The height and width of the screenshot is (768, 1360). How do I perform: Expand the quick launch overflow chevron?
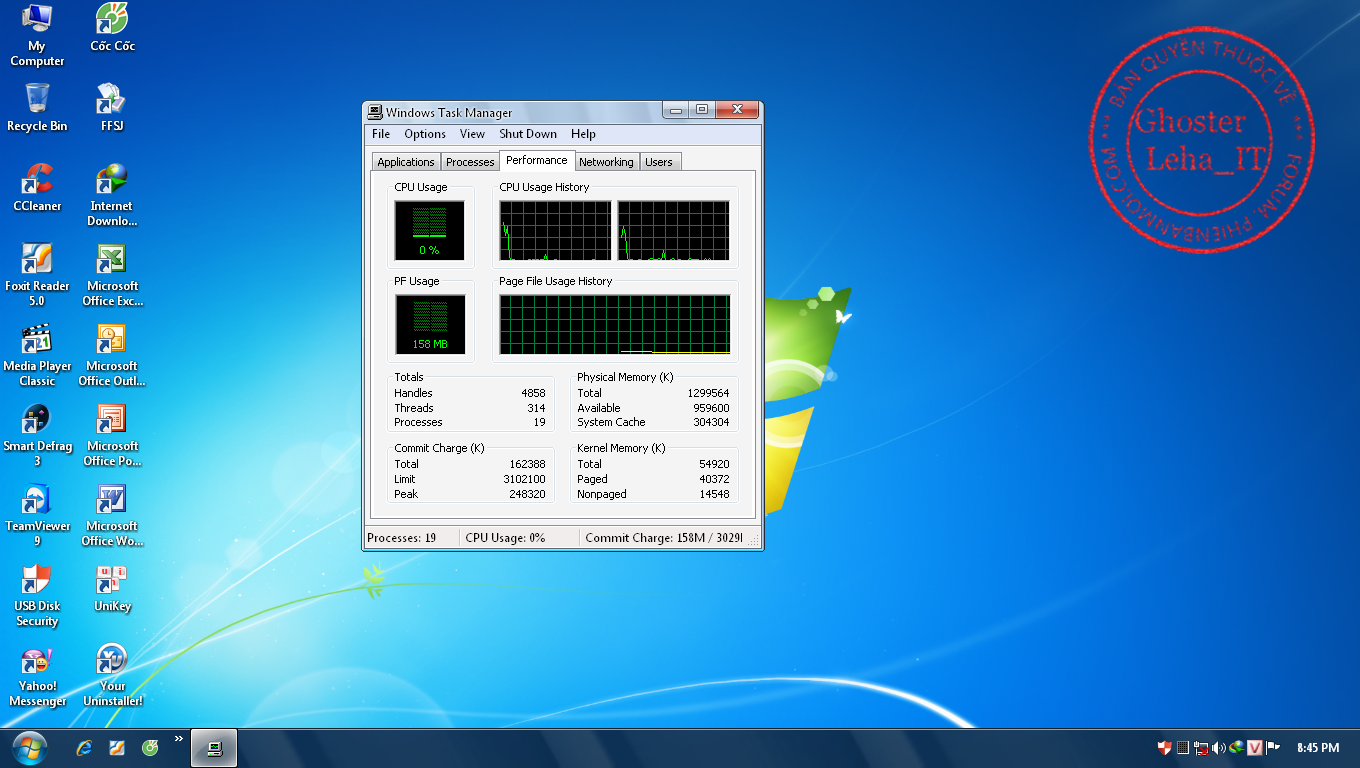tap(179, 739)
